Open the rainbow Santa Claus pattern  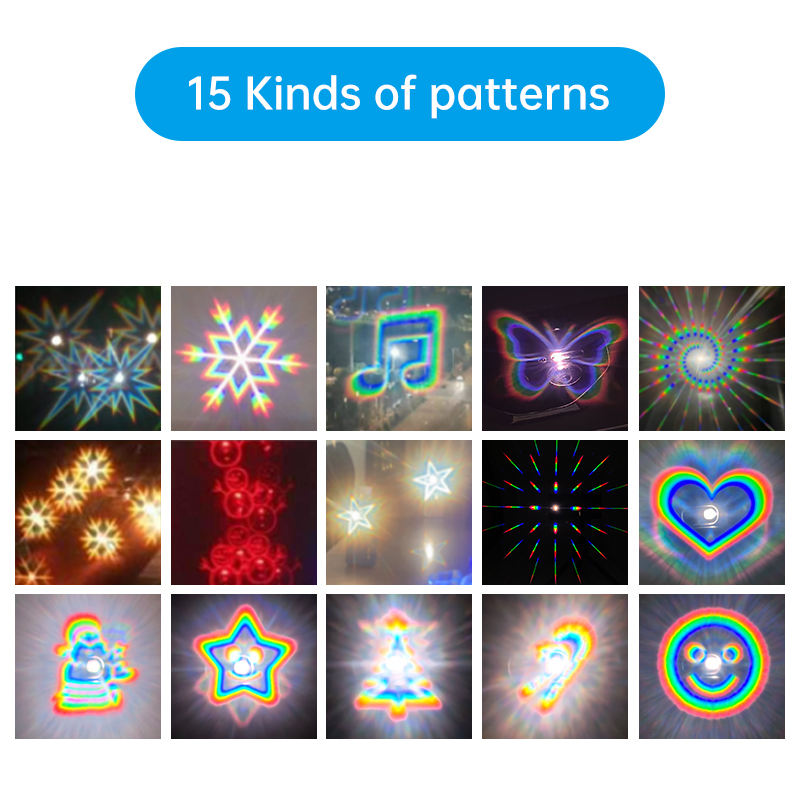tap(88, 666)
